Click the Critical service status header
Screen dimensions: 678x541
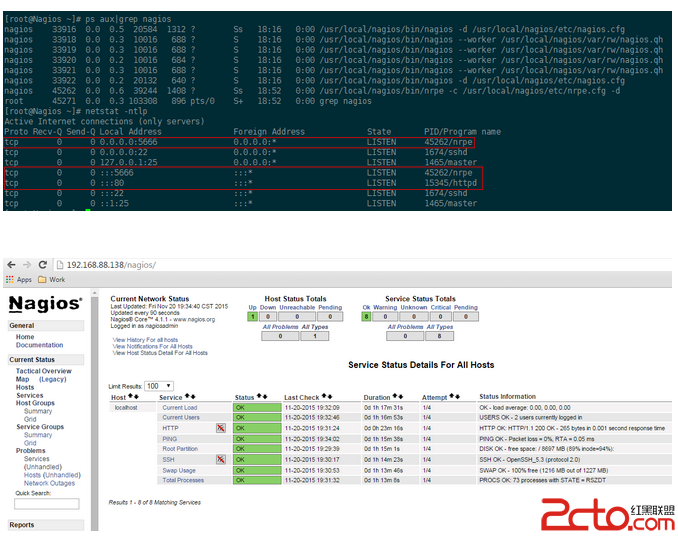click(x=441, y=307)
